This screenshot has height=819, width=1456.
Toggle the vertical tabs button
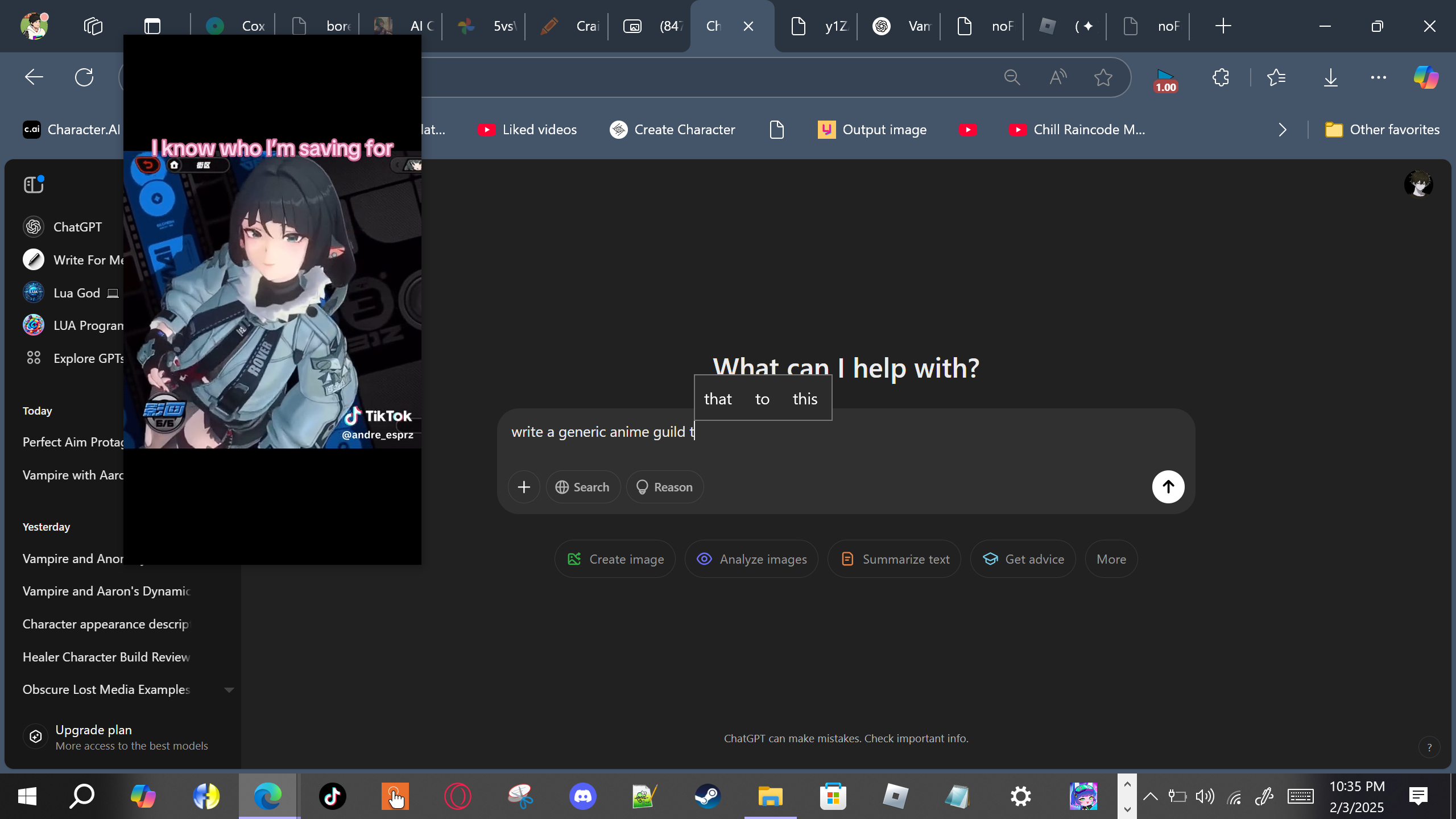point(152,26)
